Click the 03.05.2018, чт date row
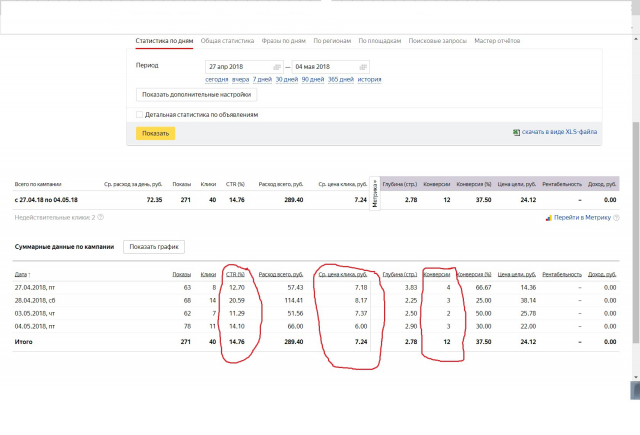Screen dimensions: 640x435 tap(35, 314)
